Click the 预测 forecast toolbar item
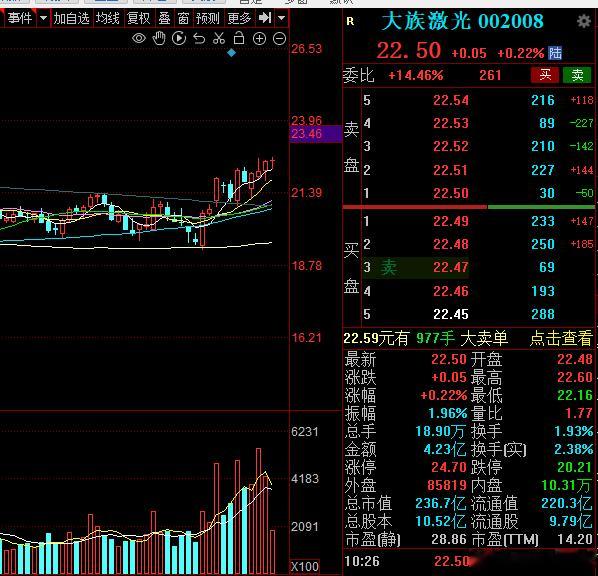 click(207, 18)
